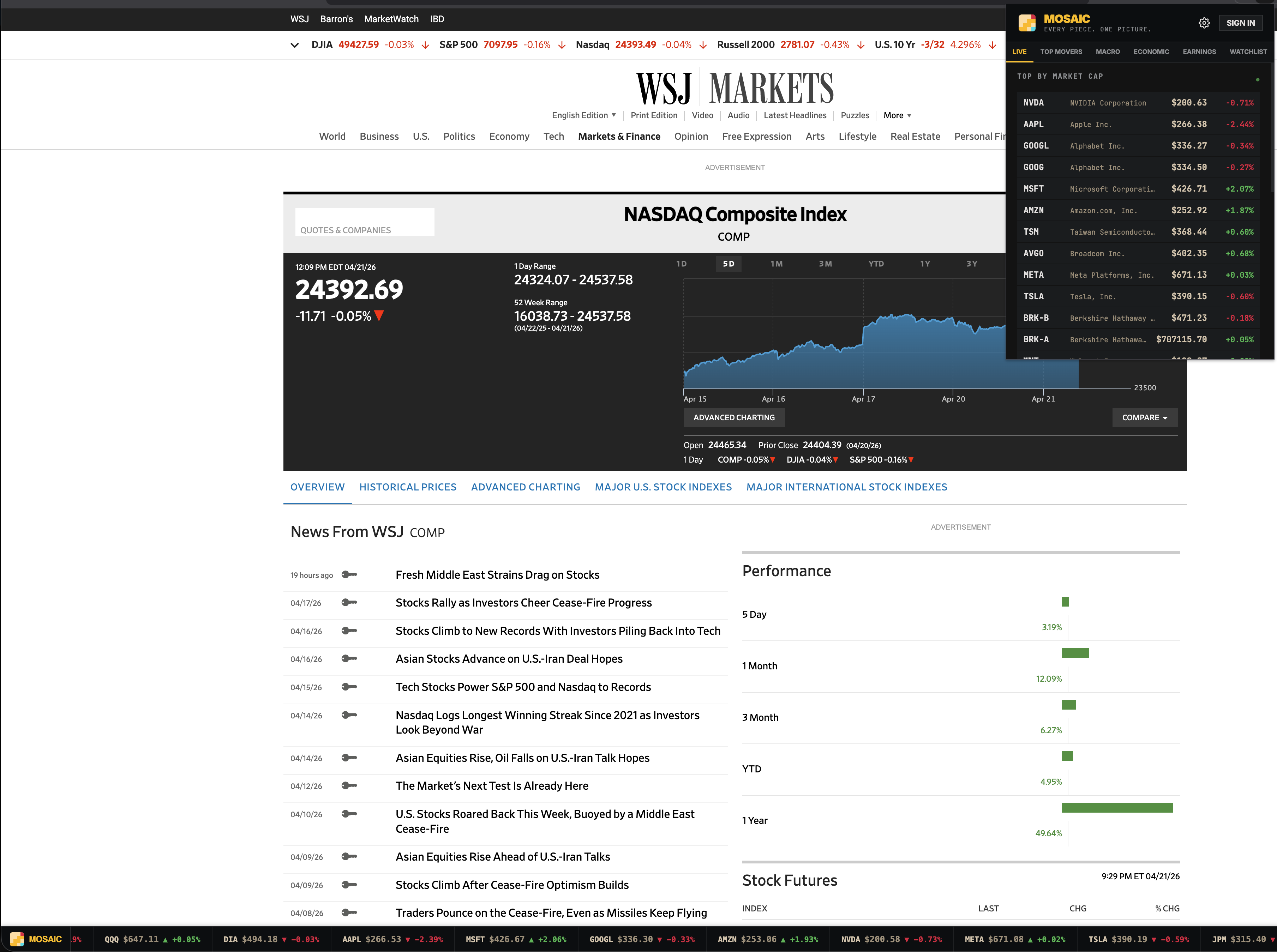The width and height of the screenshot is (1277, 952).
Task: Select the YTD chart range
Action: coord(876,264)
